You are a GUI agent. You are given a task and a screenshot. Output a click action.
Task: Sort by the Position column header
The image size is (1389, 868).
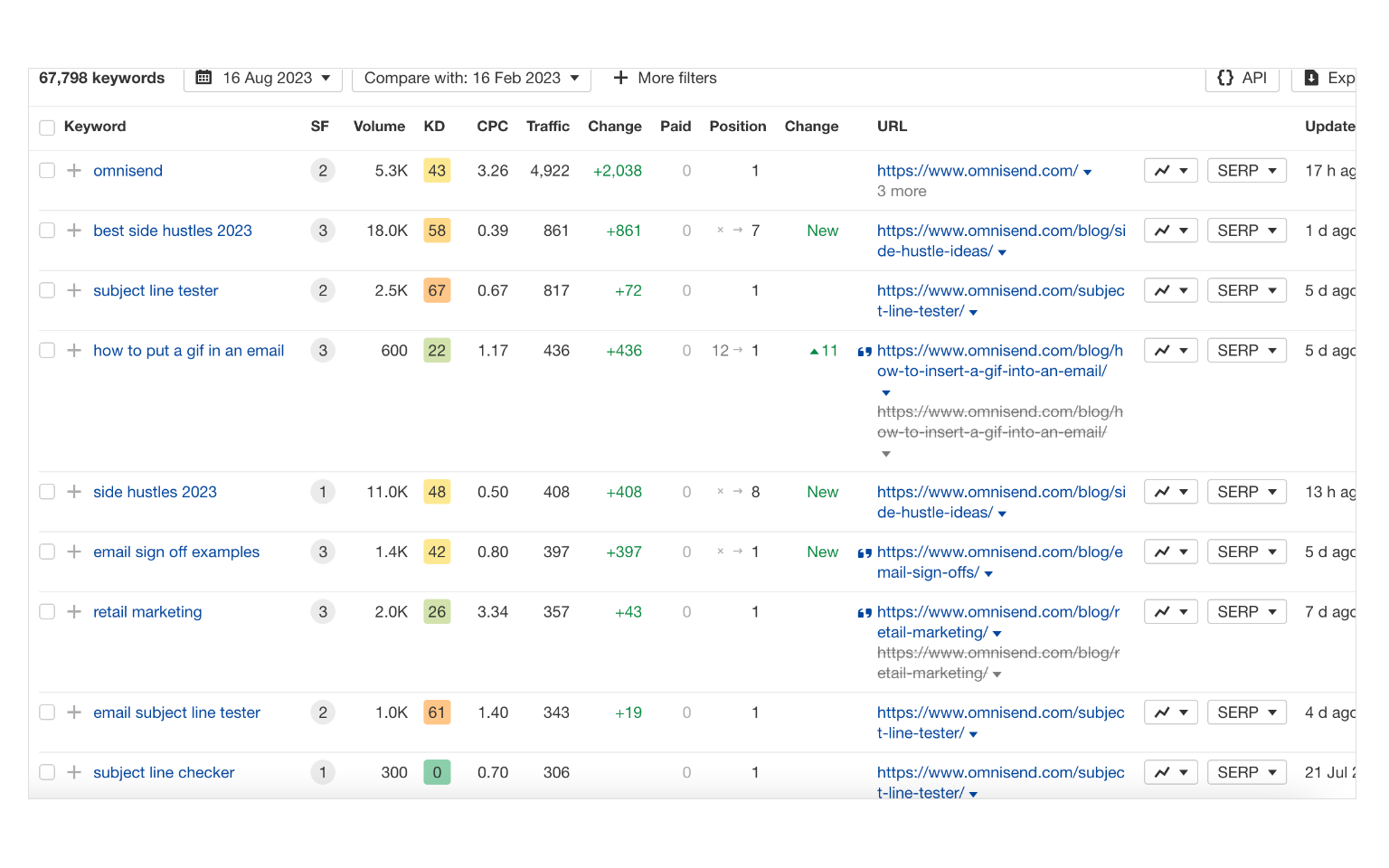pyautogui.click(x=738, y=127)
